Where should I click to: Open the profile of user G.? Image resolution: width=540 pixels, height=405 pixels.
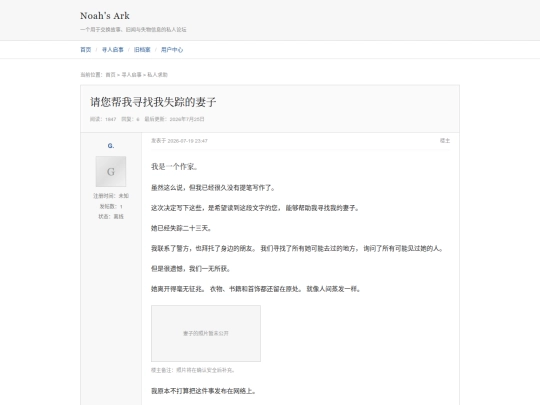[x=111, y=146]
